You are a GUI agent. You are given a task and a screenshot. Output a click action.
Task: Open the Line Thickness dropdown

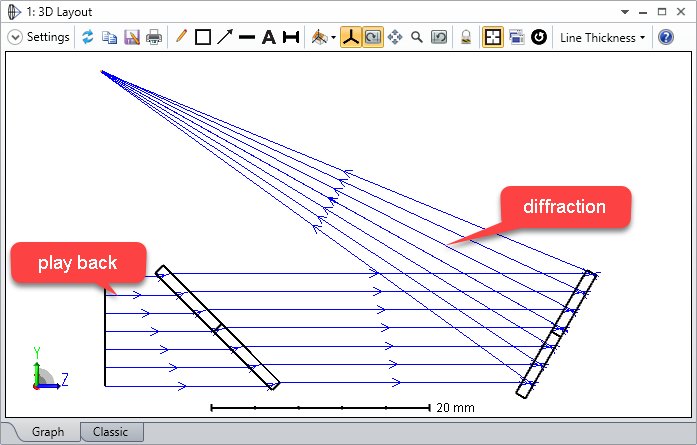(x=602, y=38)
